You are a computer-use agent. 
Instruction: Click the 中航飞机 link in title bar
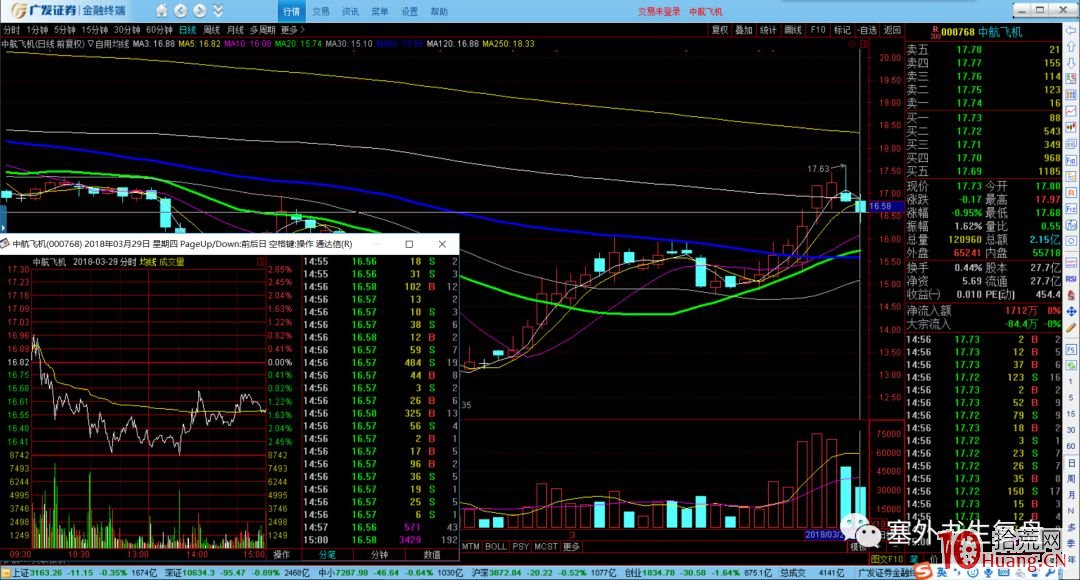click(706, 11)
